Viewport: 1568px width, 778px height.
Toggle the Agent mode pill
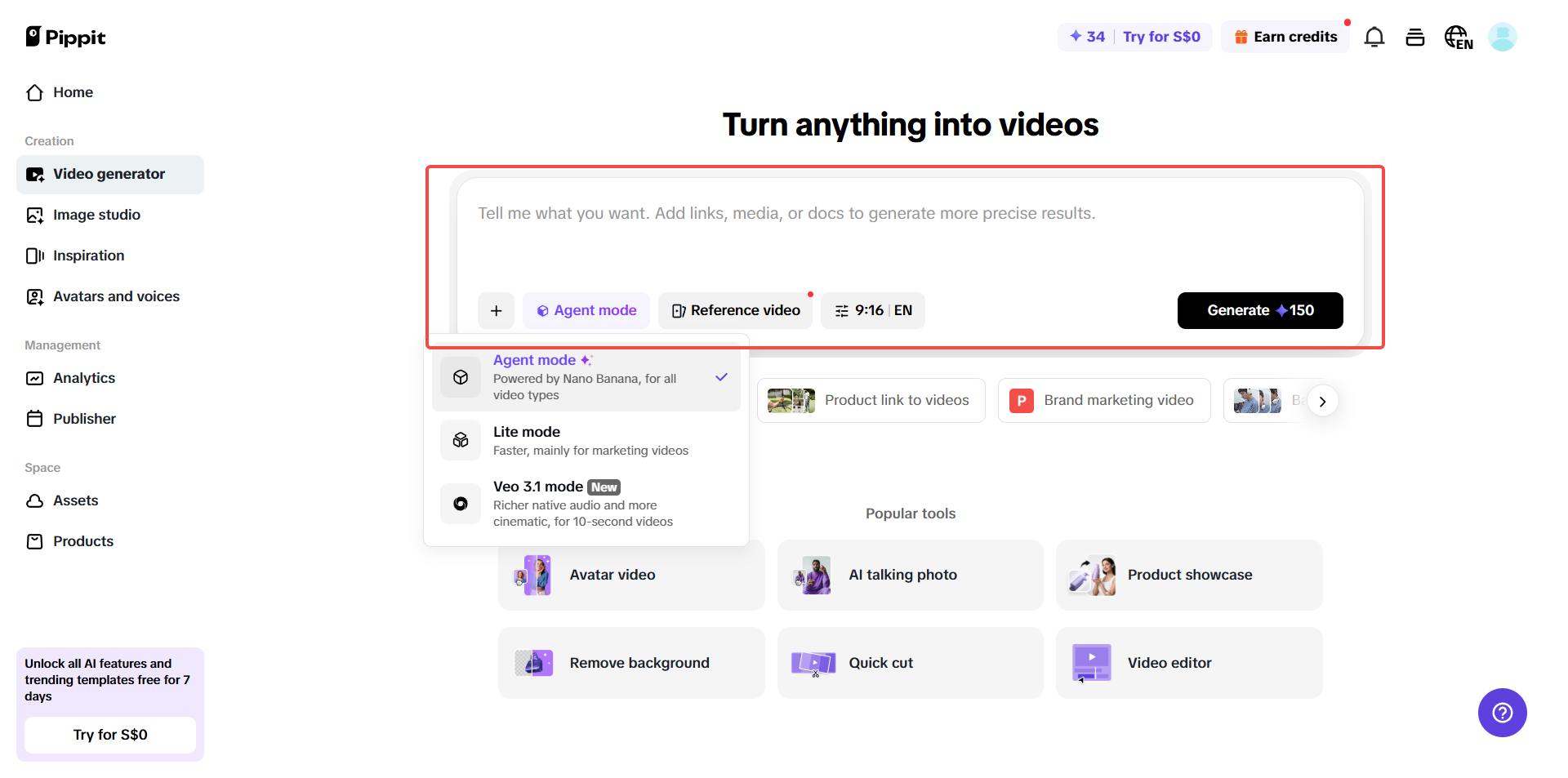pos(586,310)
